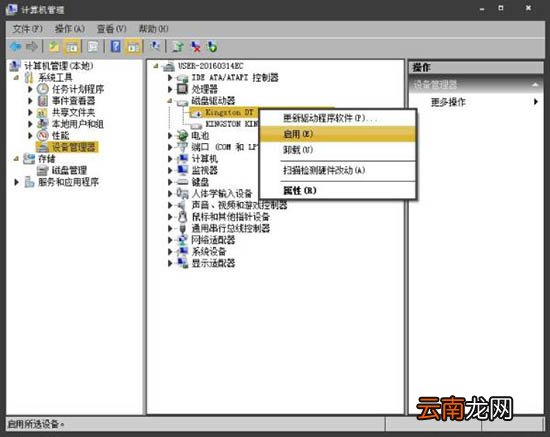Viewport: 550px width, 437px height.
Task: Click the Up one level folder icon
Action: (54, 46)
